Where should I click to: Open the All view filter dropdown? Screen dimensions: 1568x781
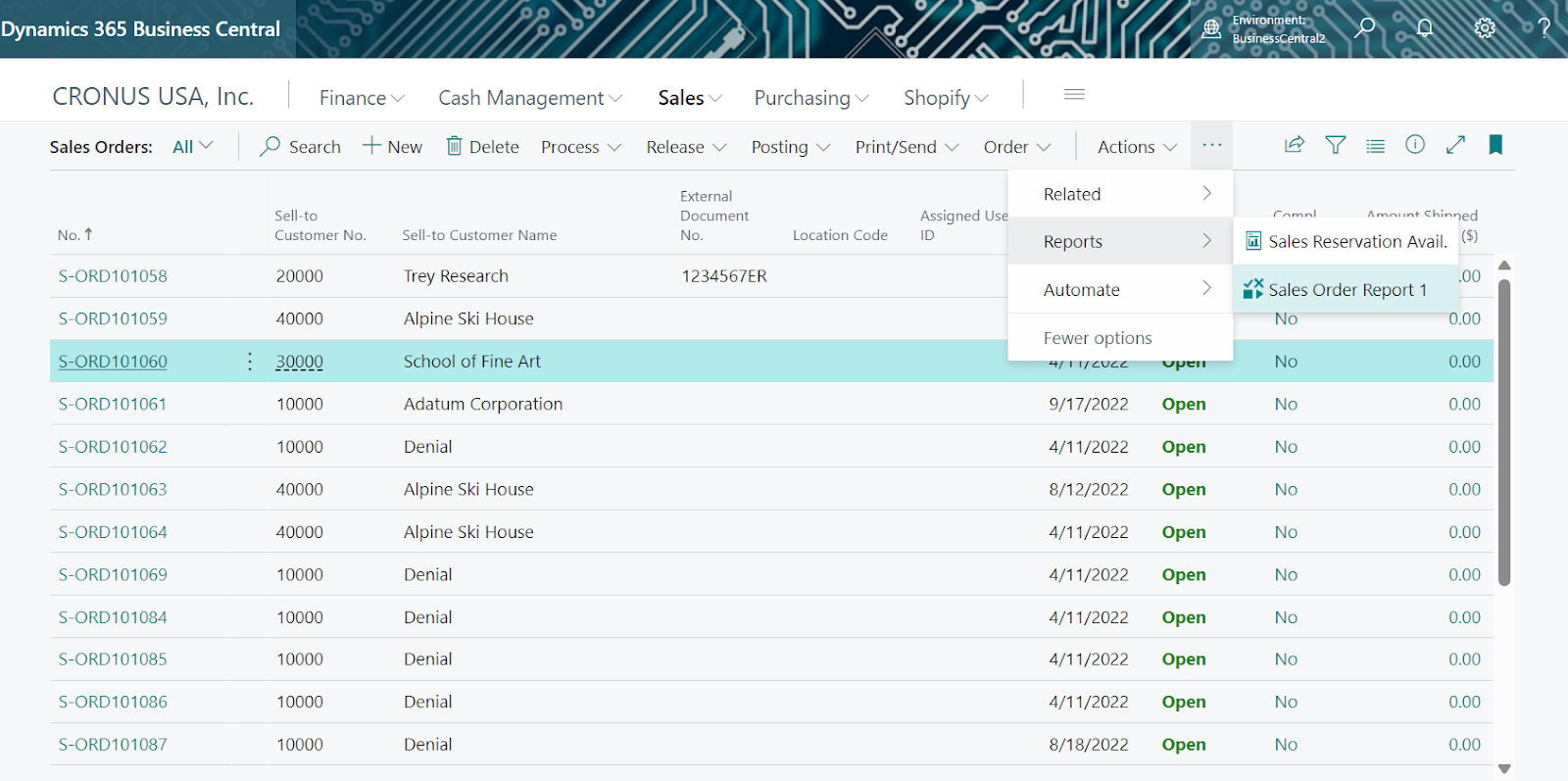coord(192,147)
